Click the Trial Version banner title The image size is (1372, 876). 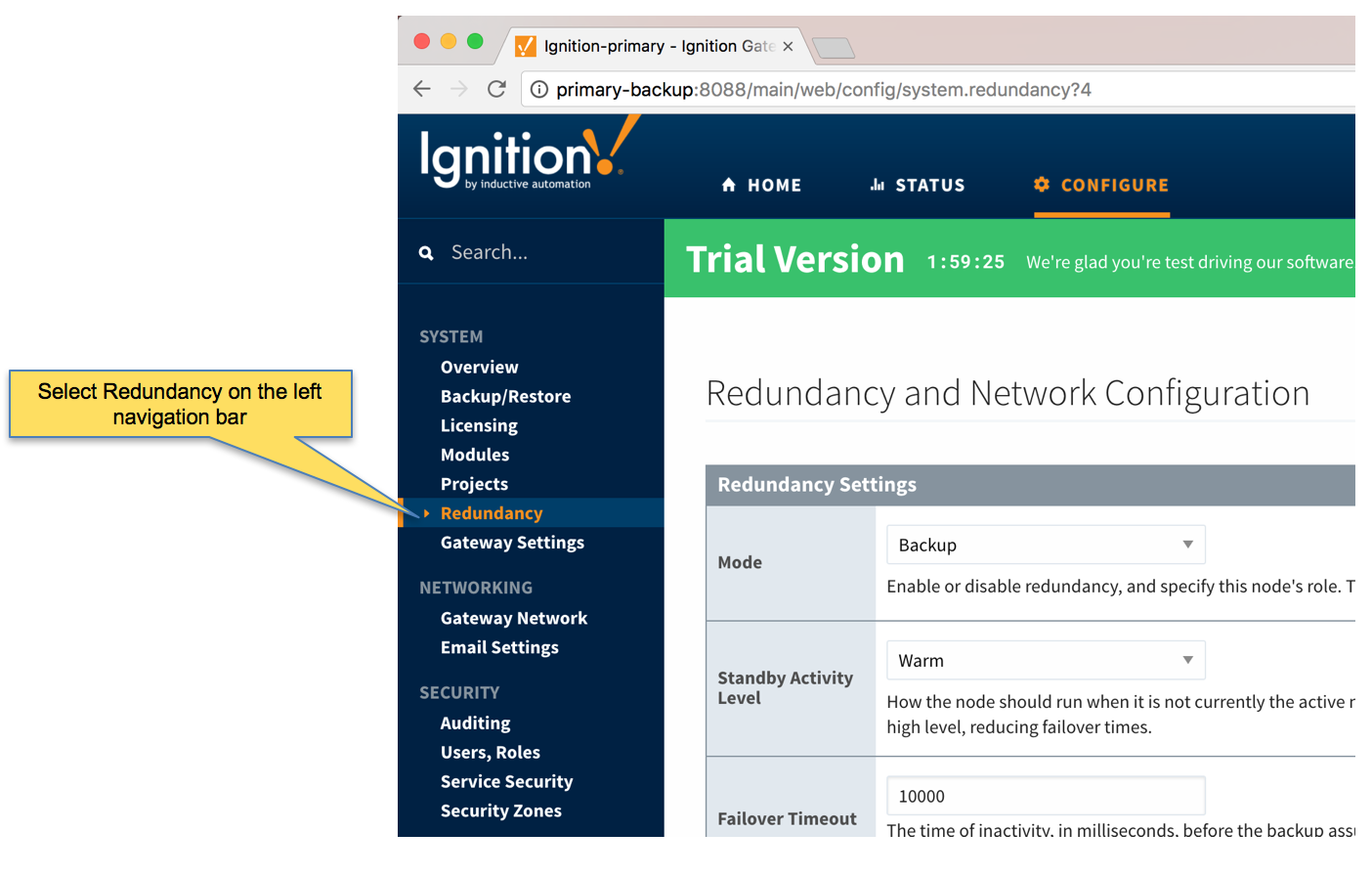[x=795, y=260]
